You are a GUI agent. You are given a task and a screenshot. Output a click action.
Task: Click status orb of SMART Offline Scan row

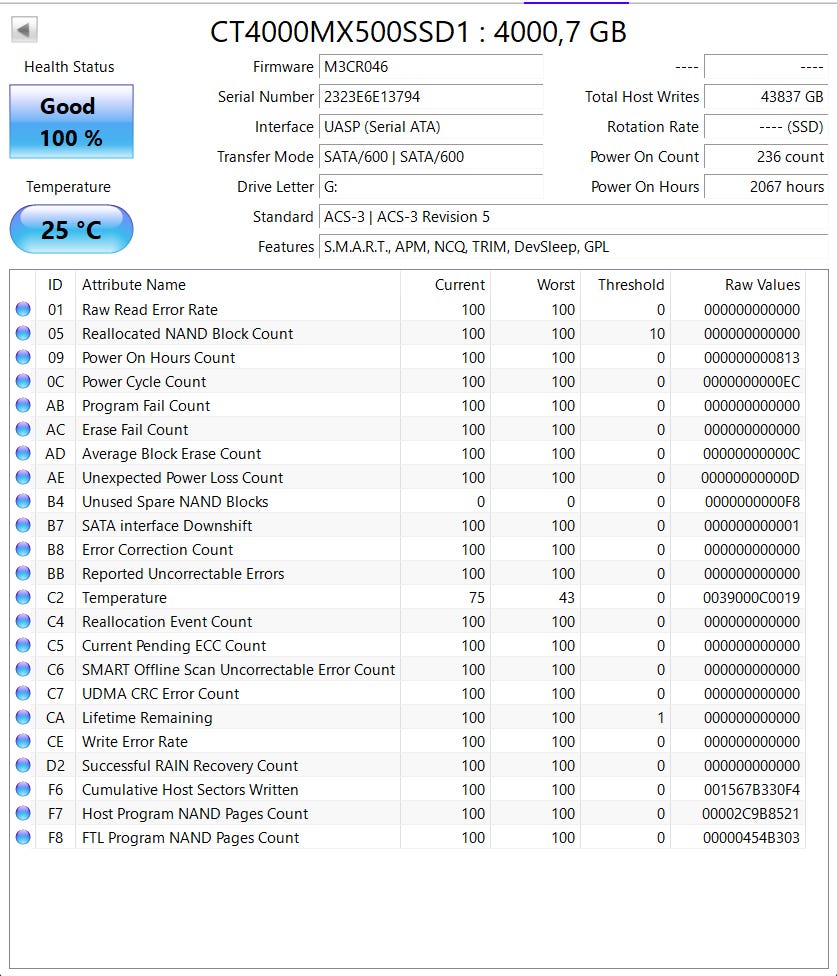pos(23,669)
